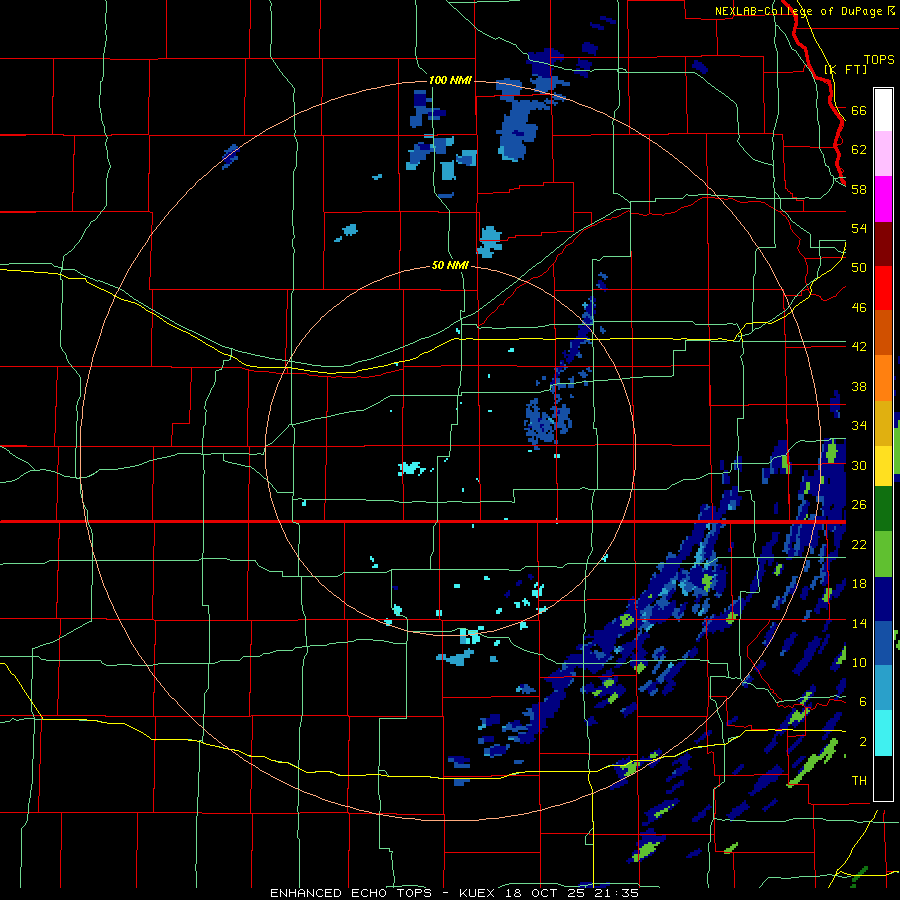Click legend value 26
Screen dimensions: 900x900
click(x=859, y=505)
